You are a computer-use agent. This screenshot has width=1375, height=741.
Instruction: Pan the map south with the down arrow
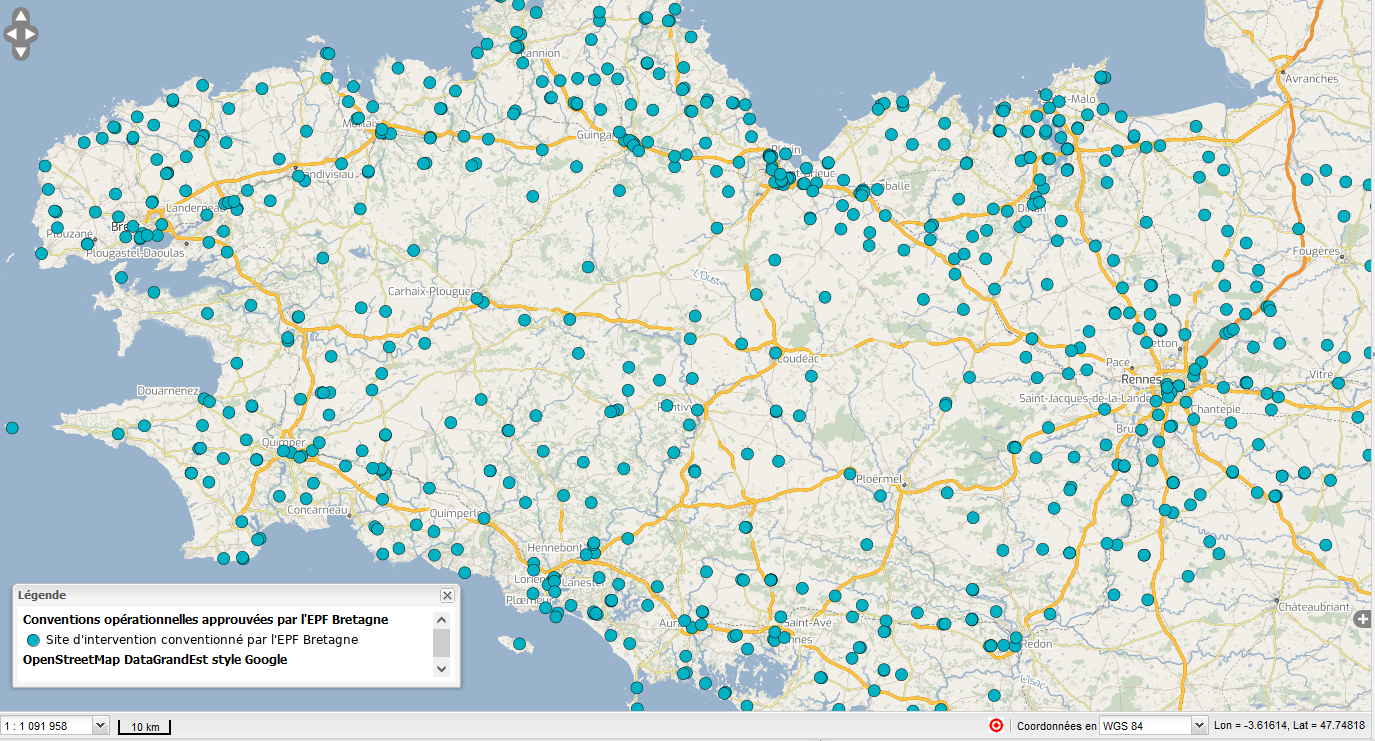point(21,51)
